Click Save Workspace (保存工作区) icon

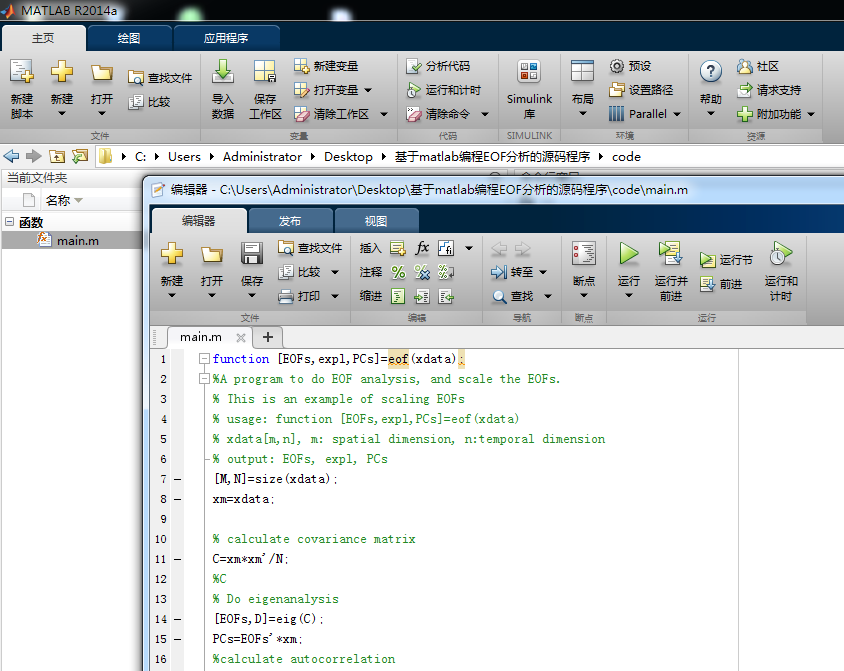[x=265, y=72]
